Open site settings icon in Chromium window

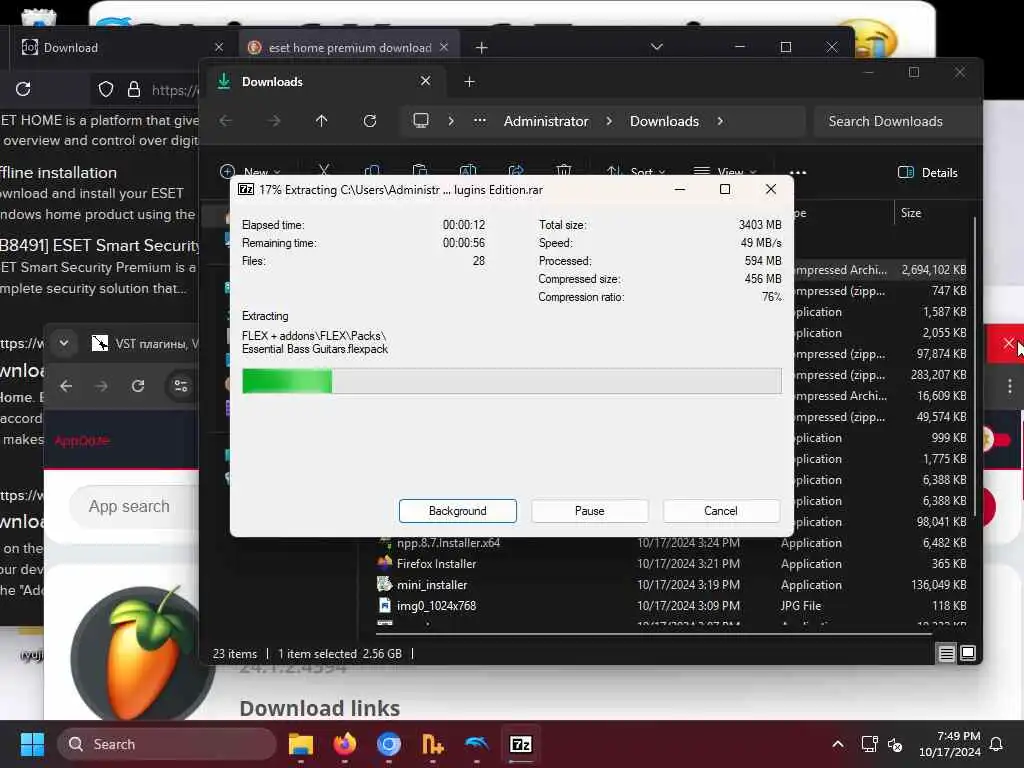point(181,386)
